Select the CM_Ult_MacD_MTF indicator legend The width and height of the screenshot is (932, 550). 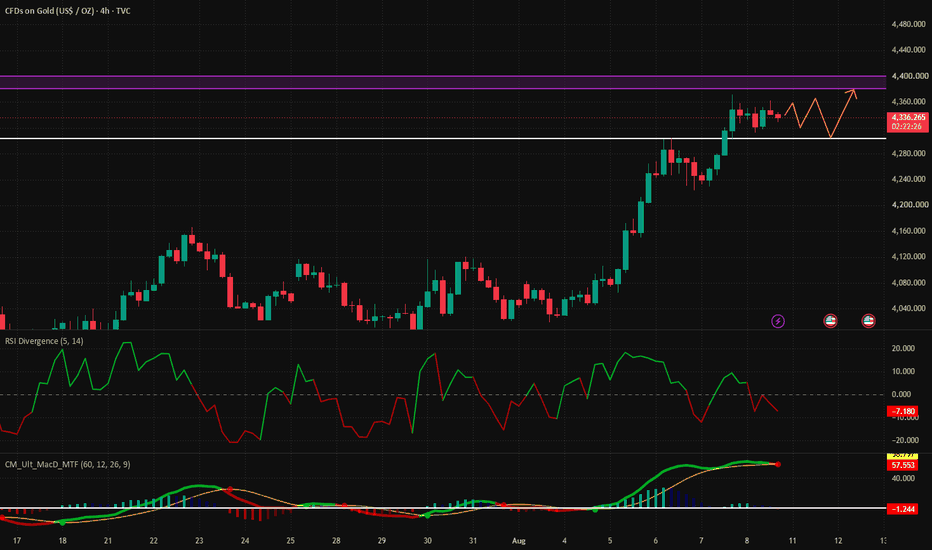(67, 464)
